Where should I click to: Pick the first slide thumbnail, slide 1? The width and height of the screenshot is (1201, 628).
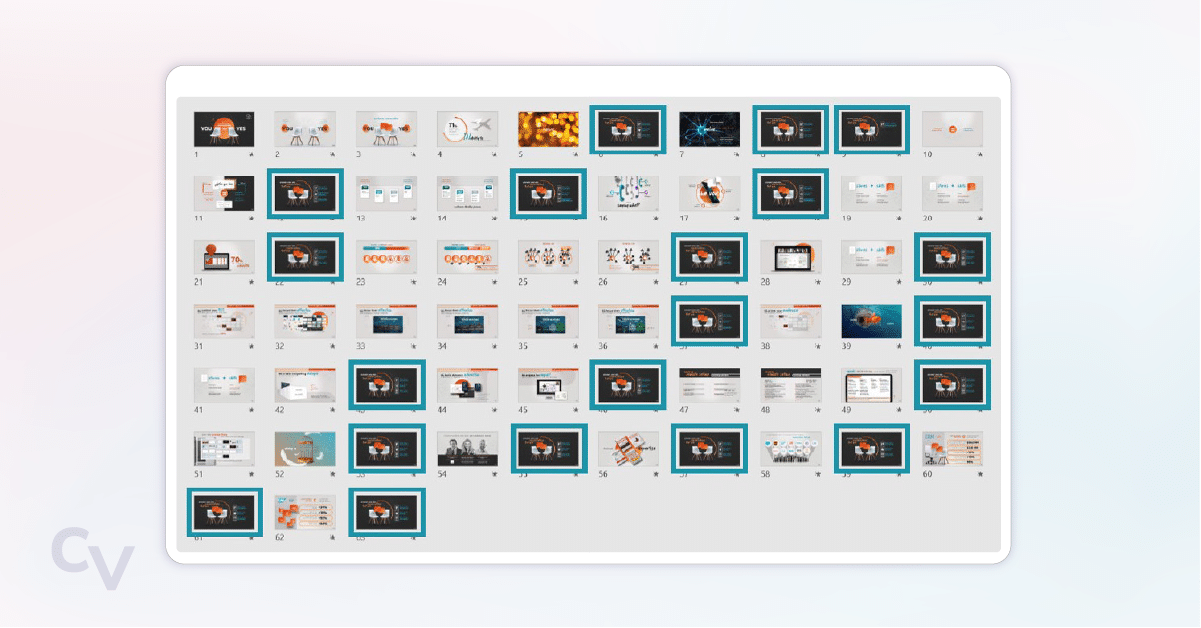pyautogui.click(x=223, y=129)
